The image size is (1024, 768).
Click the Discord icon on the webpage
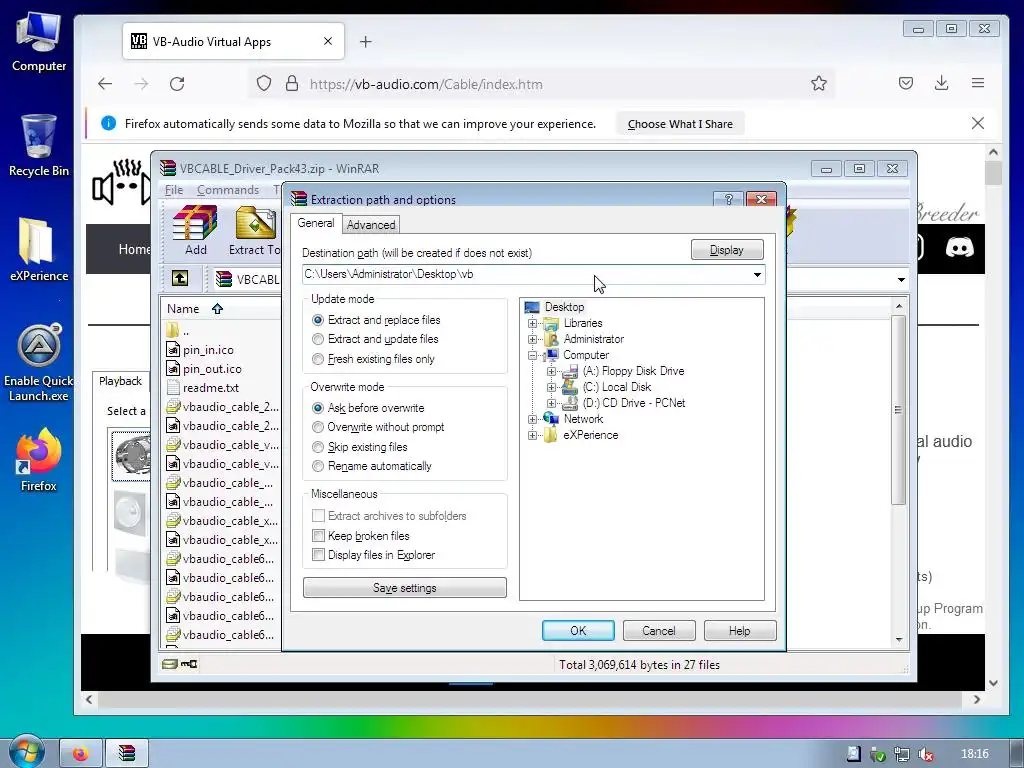(959, 248)
